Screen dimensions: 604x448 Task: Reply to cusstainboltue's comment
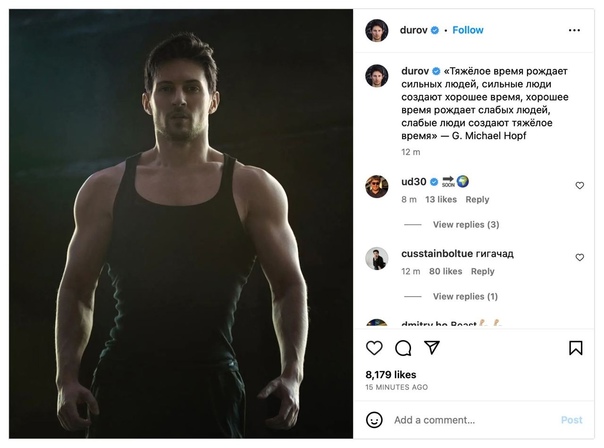coord(482,271)
